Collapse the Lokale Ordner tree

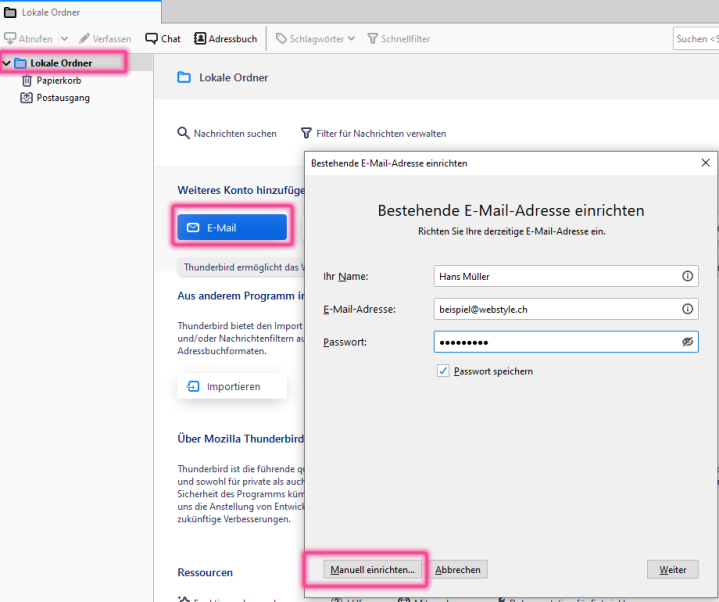point(8,63)
